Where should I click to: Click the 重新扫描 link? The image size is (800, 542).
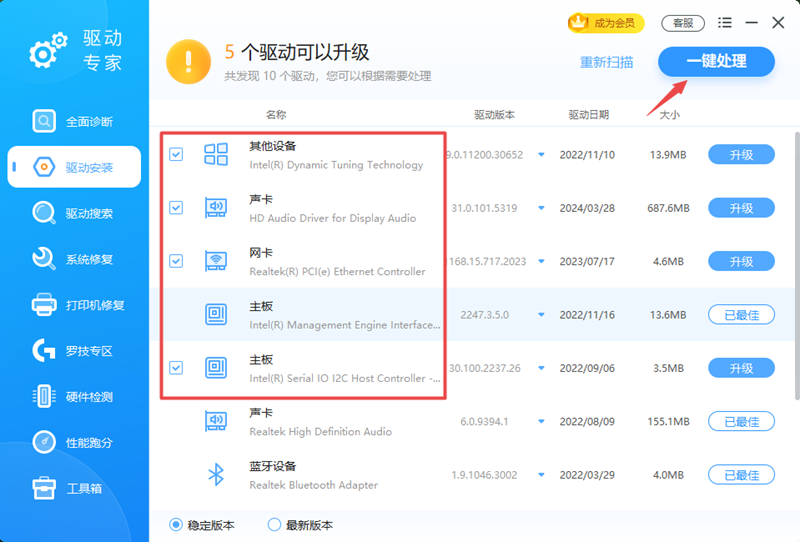pyautogui.click(x=606, y=62)
